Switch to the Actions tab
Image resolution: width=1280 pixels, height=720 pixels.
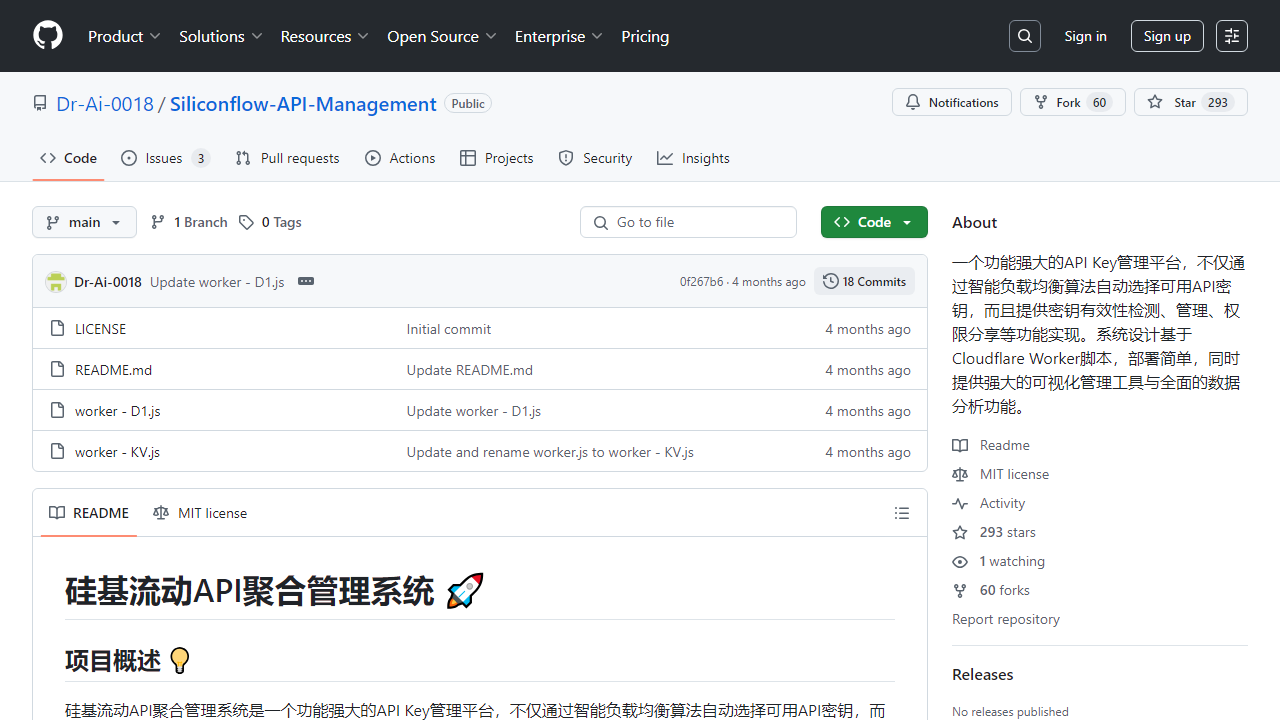[400, 158]
